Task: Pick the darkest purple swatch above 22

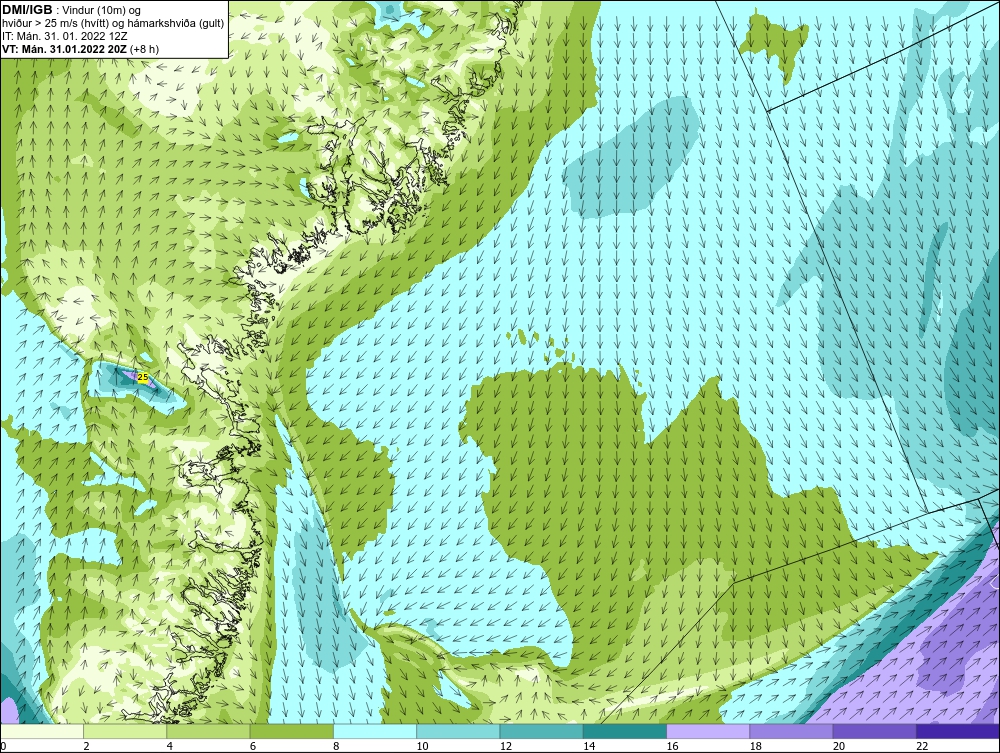Action: [x=957, y=731]
